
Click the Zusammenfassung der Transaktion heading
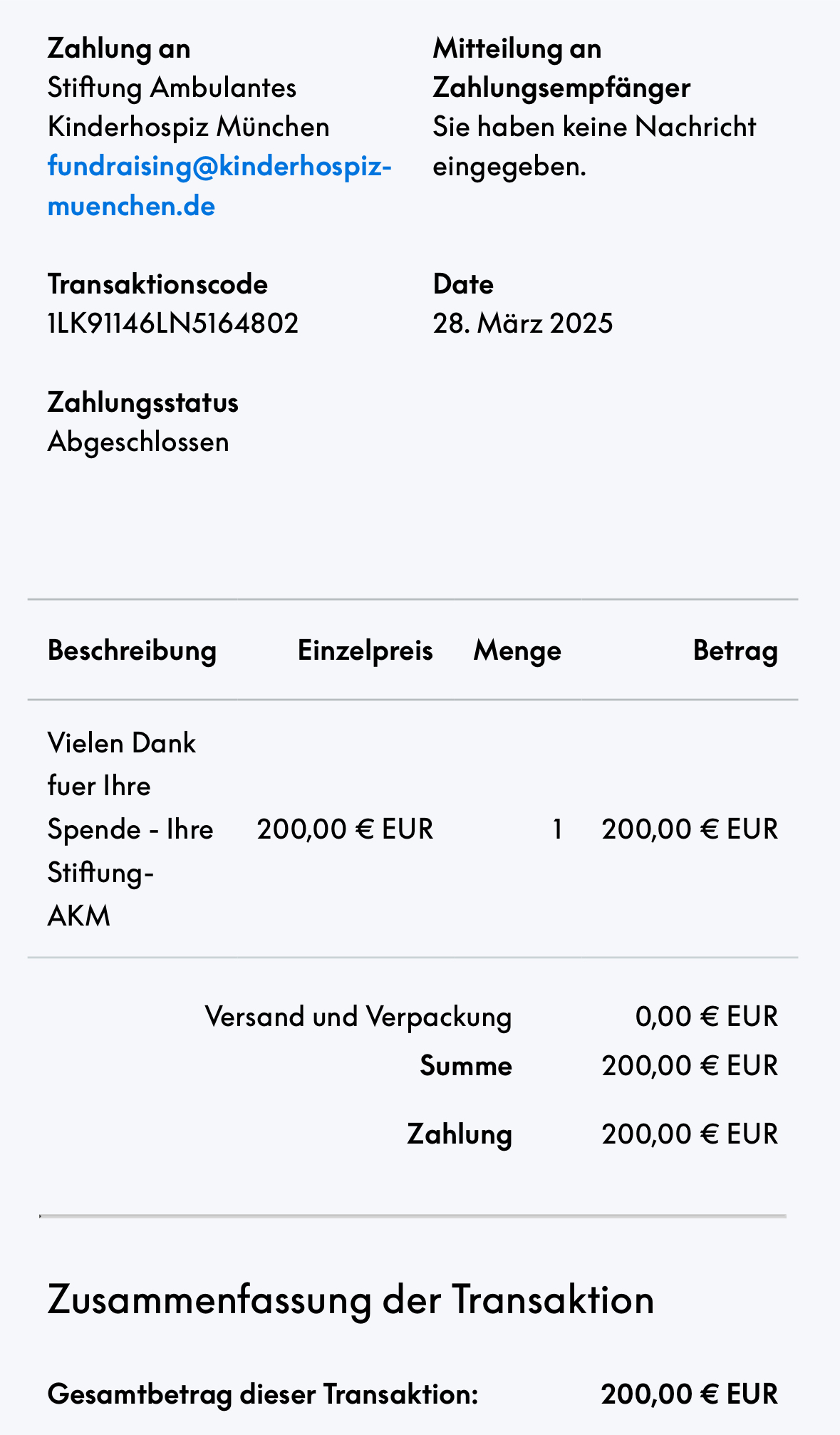tap(351, 1300)
